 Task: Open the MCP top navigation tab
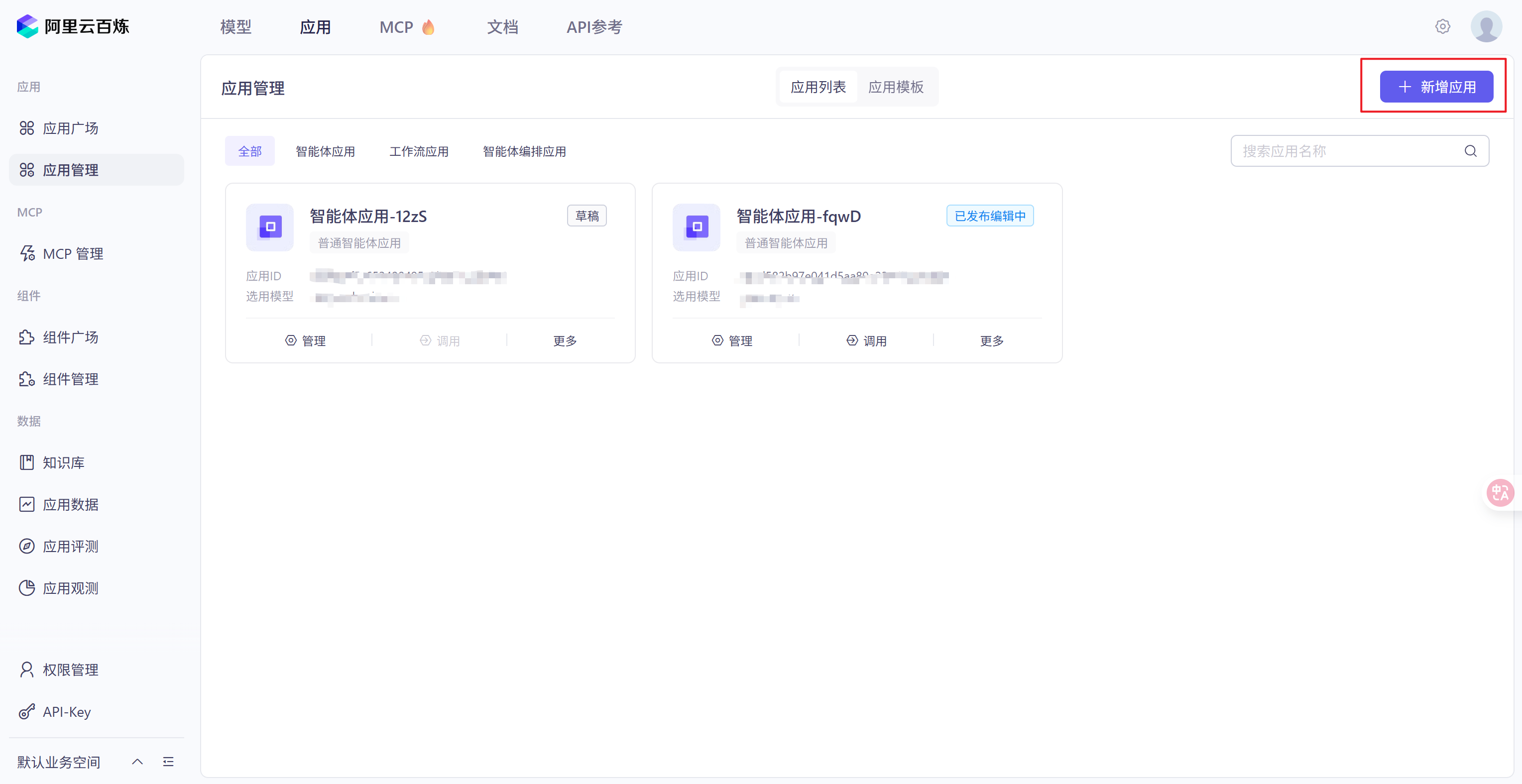(x=396, y=27)
